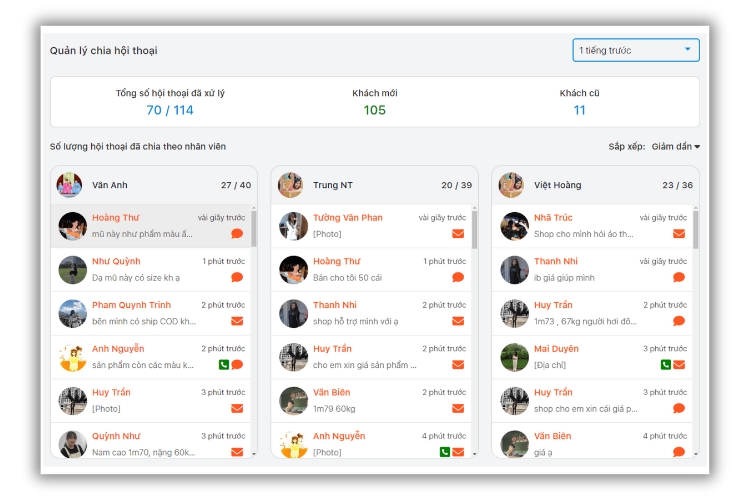Click the scrollbar thumb in Trung NT's list
750x500 pixels.
click(x=474, y=227)
